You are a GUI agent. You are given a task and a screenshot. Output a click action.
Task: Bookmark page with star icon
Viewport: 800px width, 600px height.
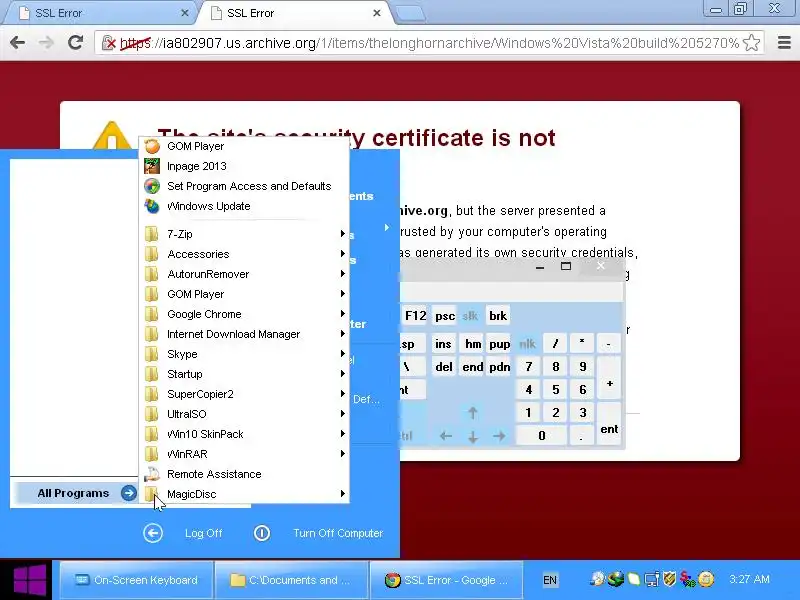tap(752, 43)
